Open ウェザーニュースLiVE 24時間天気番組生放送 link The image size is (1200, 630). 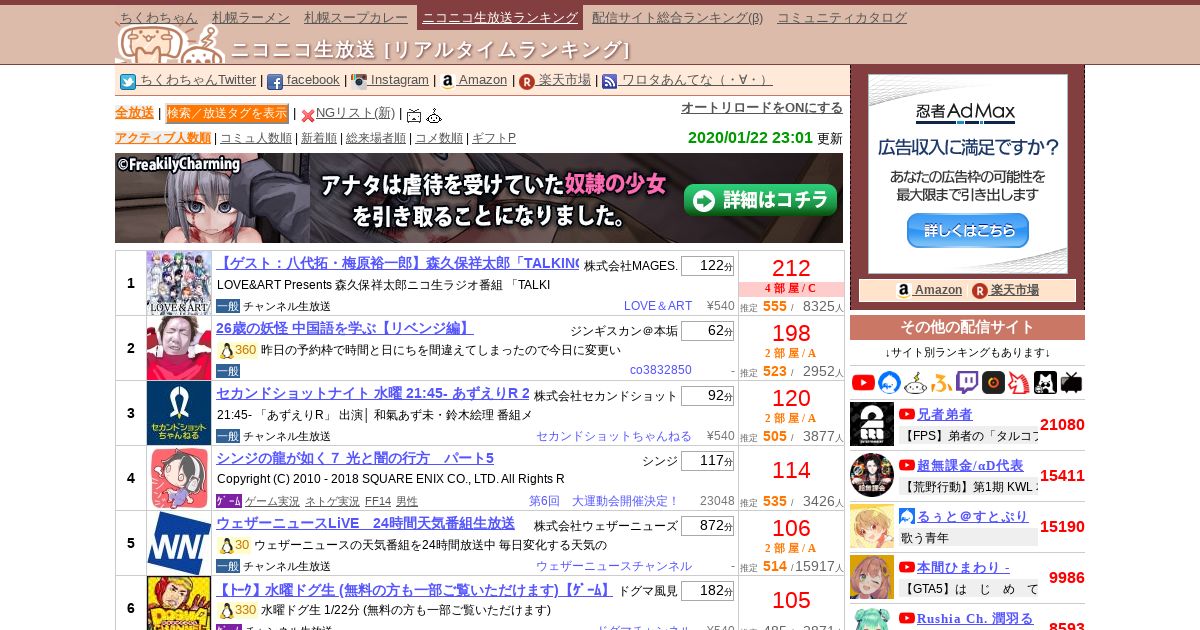pos(365,523)
